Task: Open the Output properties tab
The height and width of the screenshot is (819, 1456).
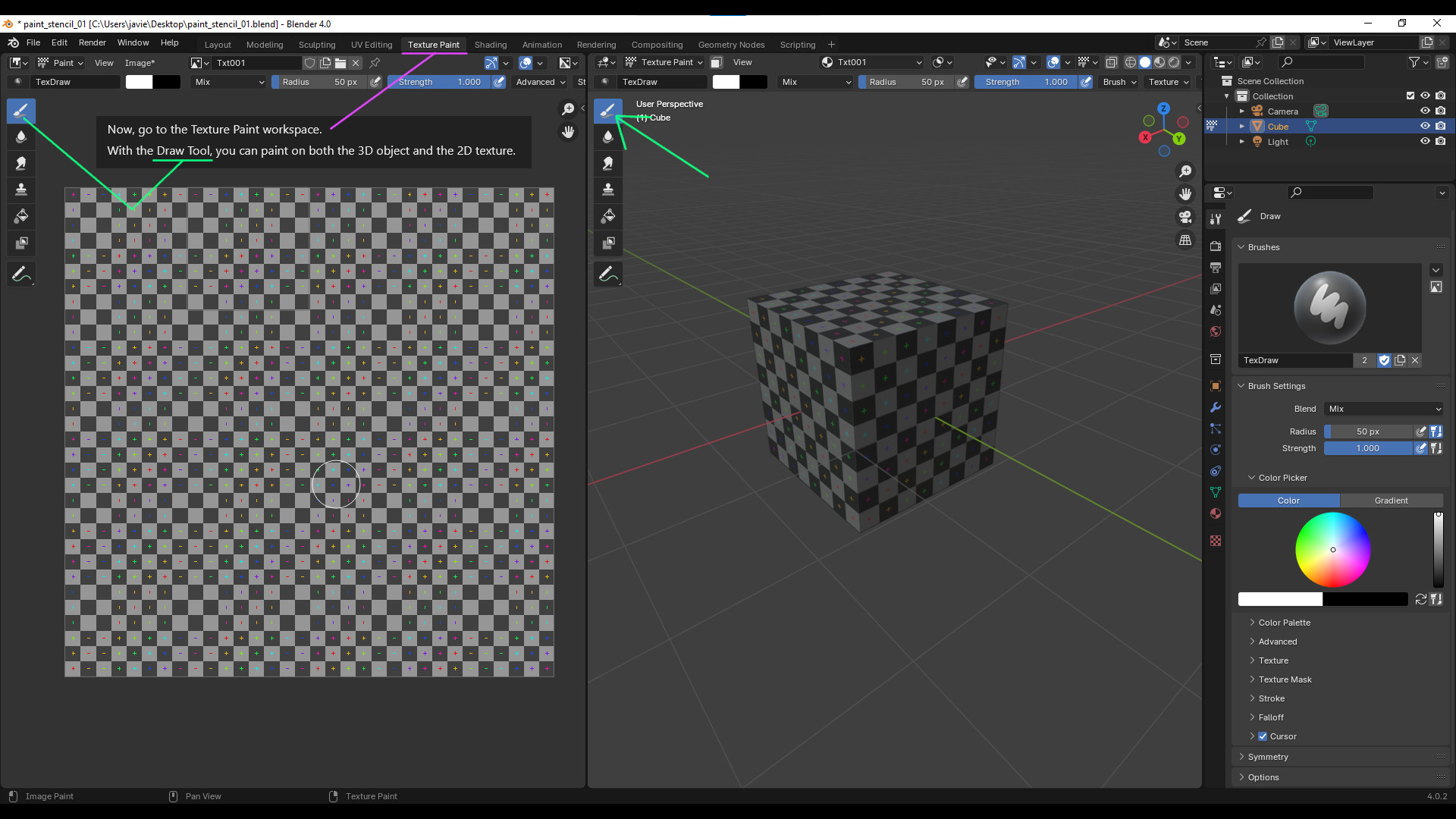Action: (x=1216, y=268)
